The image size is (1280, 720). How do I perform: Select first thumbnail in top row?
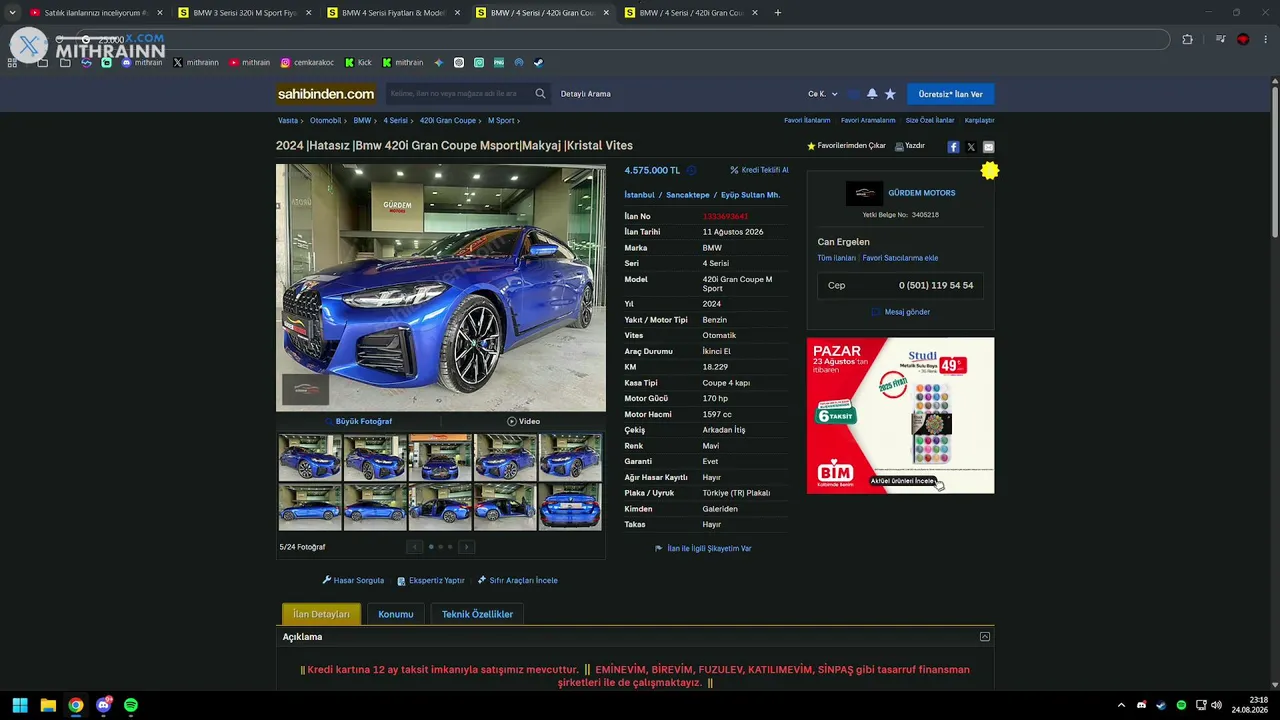click(310, 457)
